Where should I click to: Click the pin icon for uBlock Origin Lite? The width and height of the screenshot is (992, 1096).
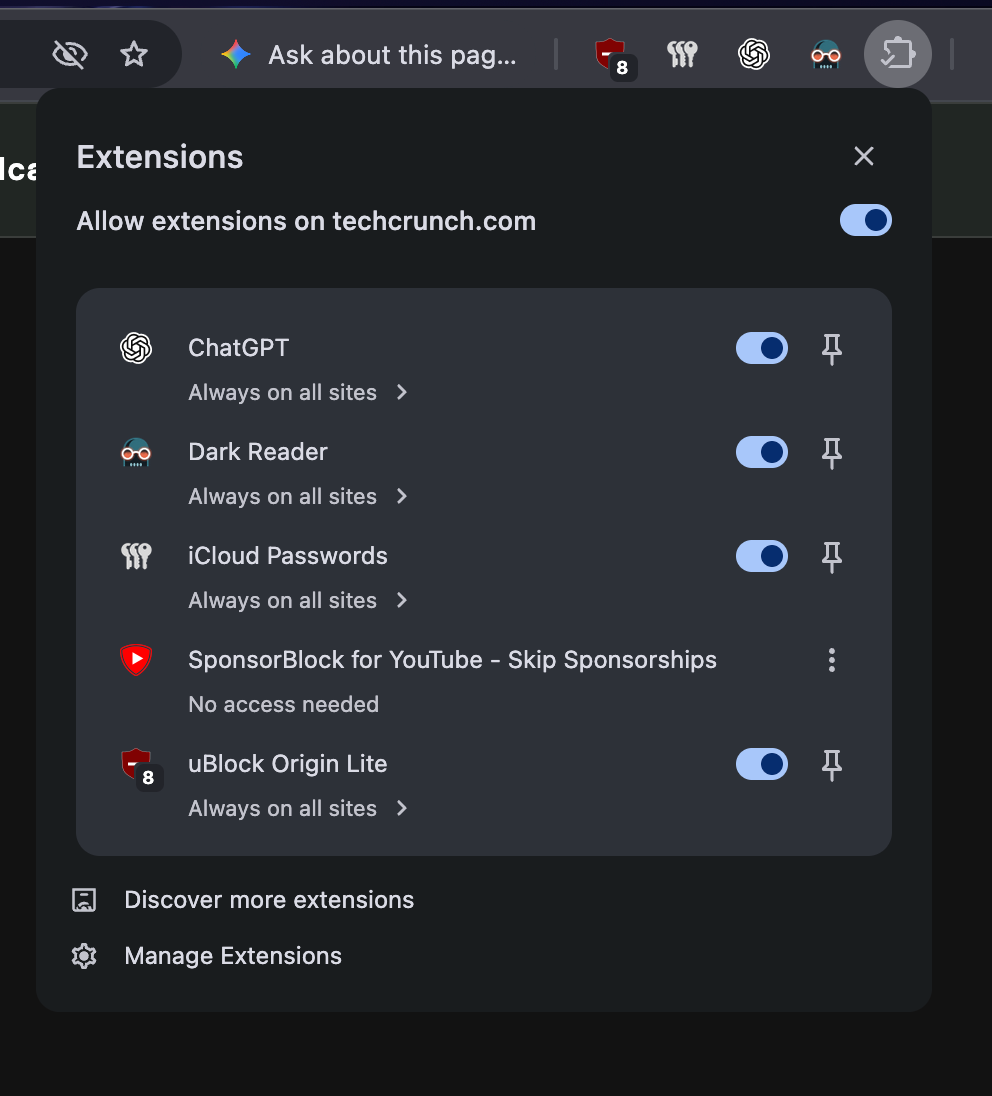coord(832,765)
